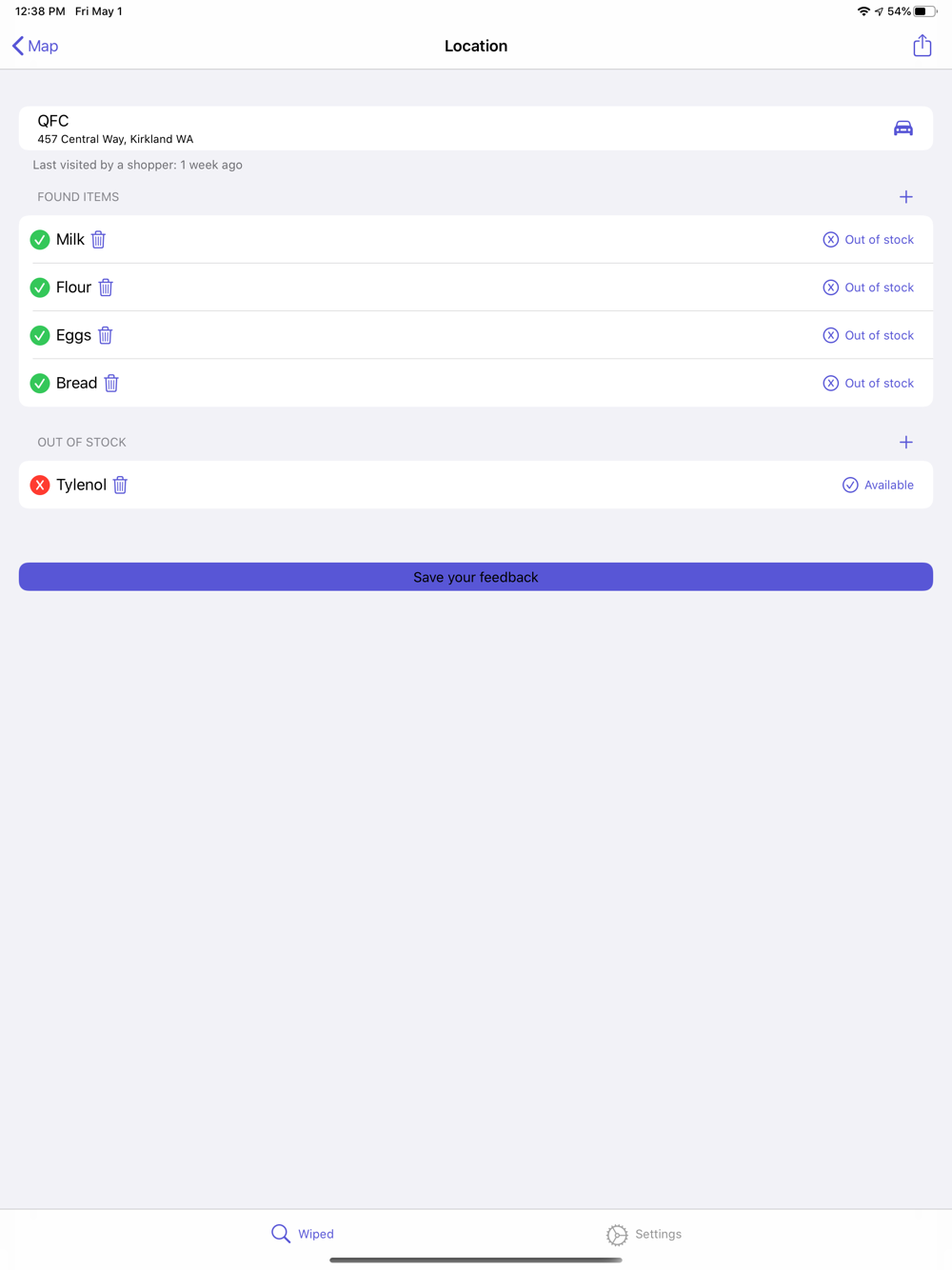Delete Milk using its trash icon

[x=98, y=240]
